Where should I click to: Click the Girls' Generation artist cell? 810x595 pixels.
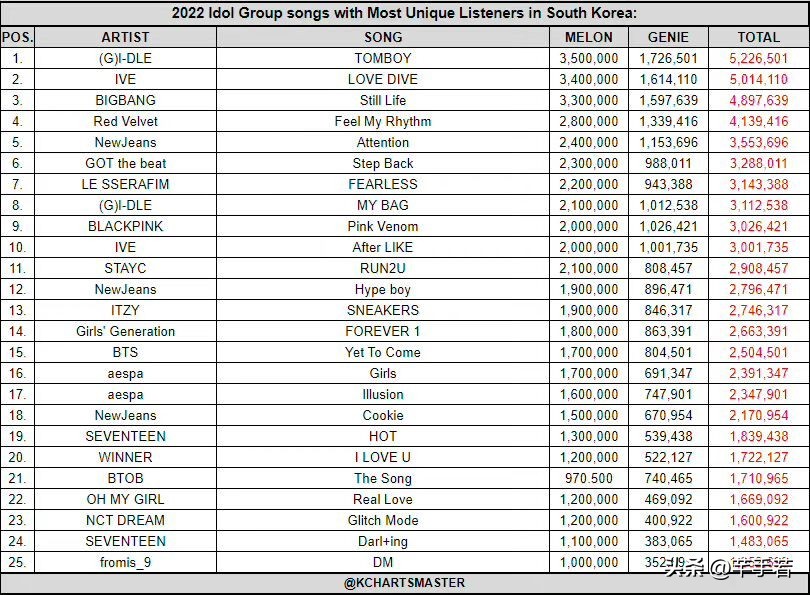click(125, 331)
